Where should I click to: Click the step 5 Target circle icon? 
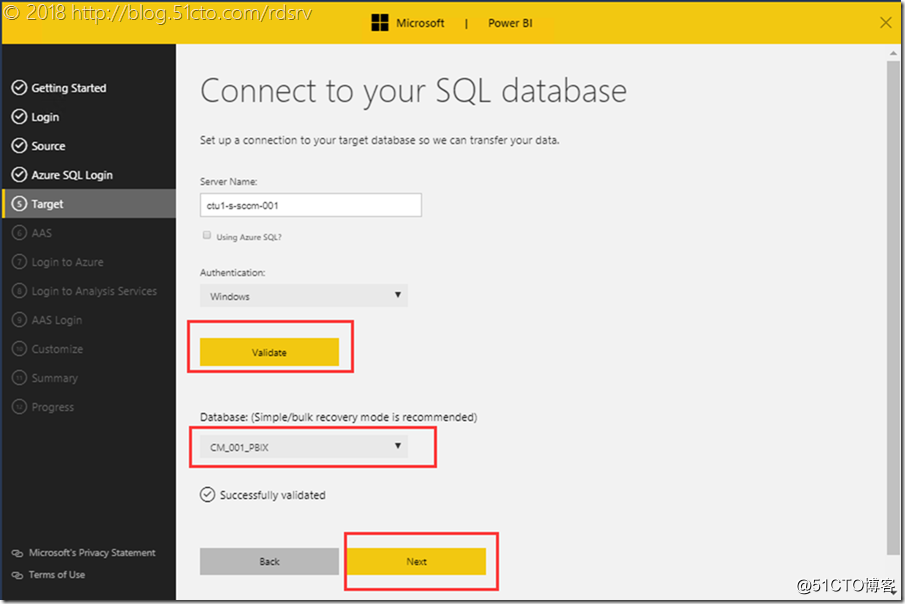click(x=19, y=204)
